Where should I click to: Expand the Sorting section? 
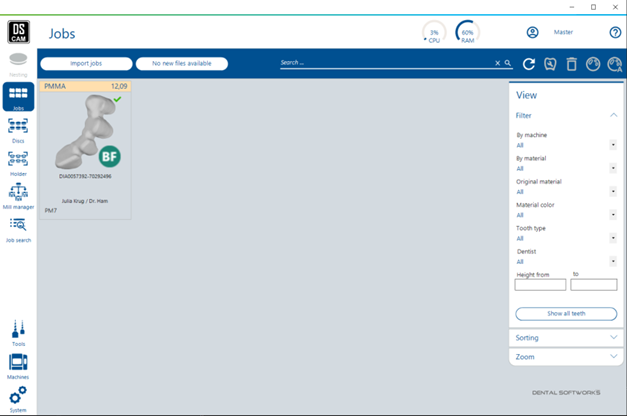pyautogui.click(x=566, y=338)
